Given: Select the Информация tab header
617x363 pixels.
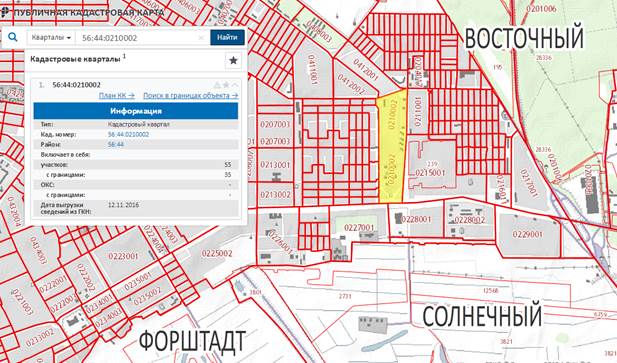Looking at the screenshot, I should pos(136,111).
